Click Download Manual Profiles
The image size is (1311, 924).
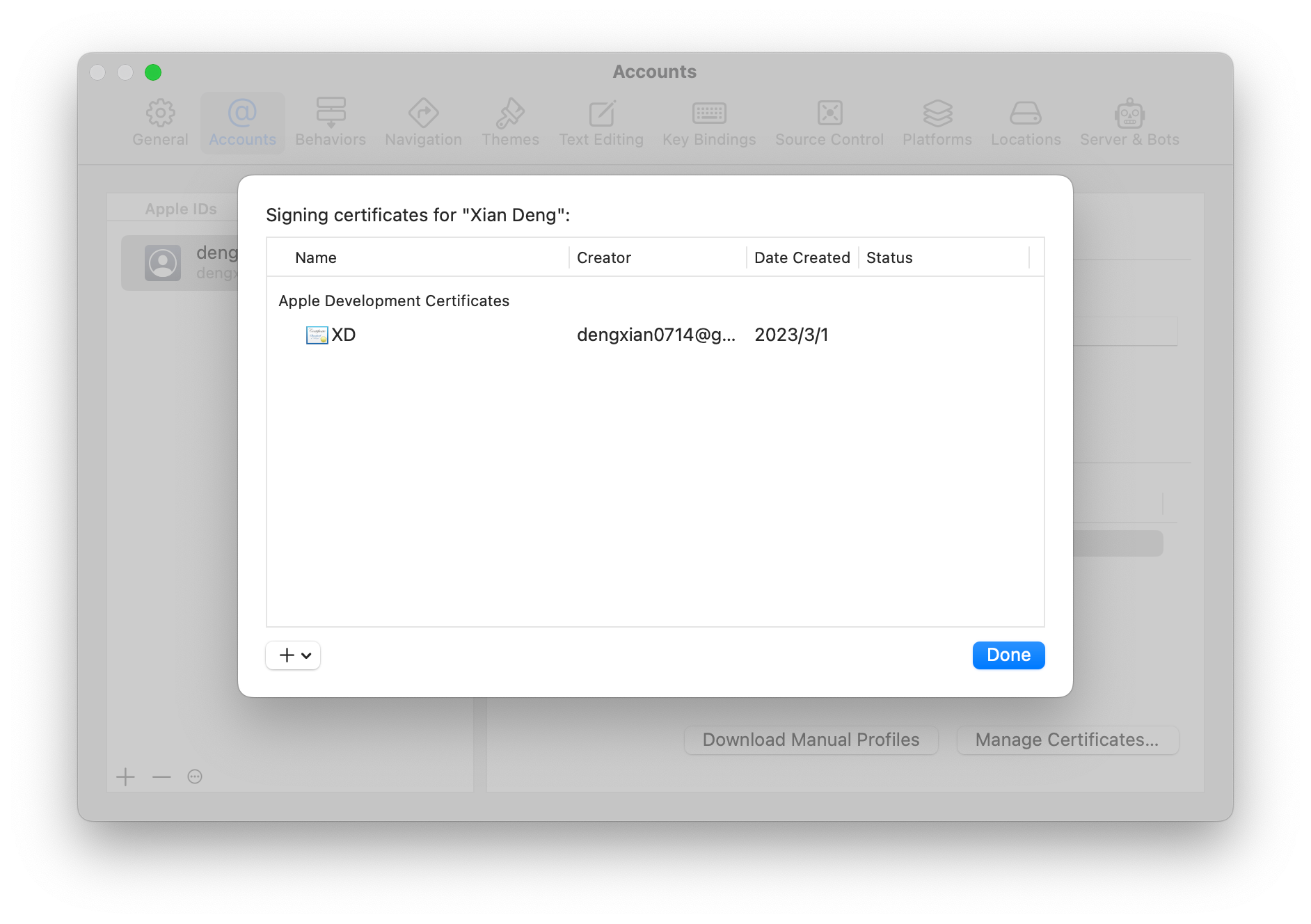point(811,740)
